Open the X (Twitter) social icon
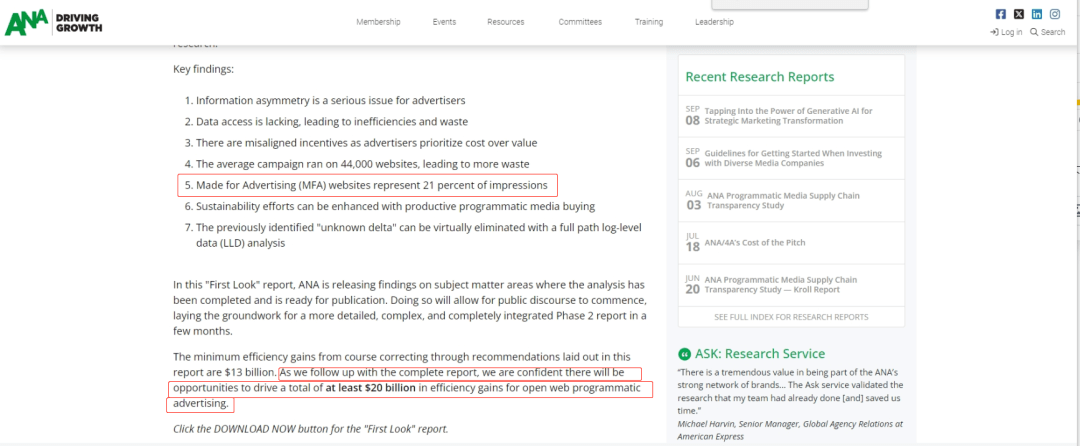Image resolution: width=1080 pixels, height=446 pixels. 1019,14
